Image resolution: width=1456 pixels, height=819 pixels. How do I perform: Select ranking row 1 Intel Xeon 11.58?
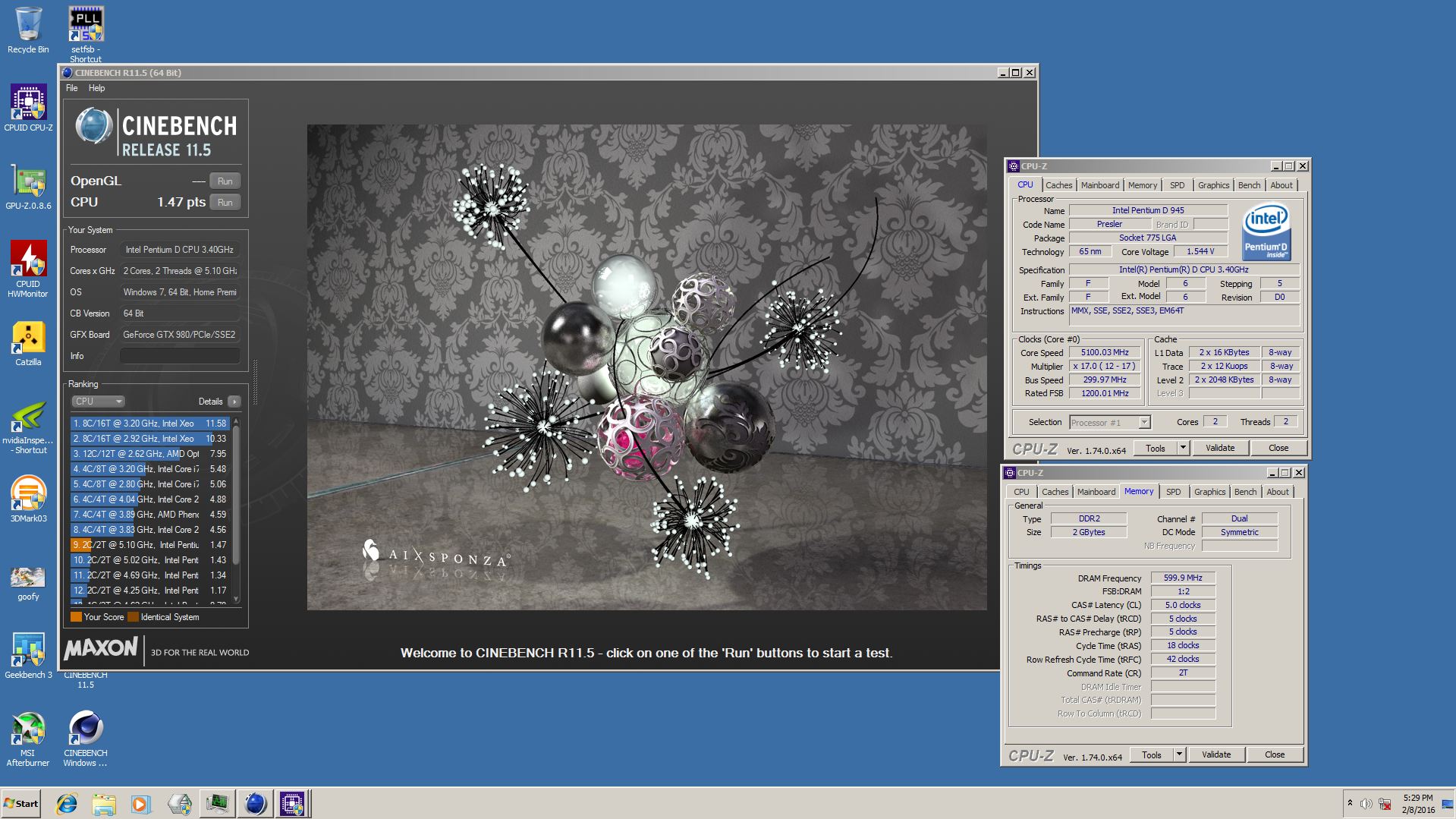pyautogui.click(x=149, y=424)
